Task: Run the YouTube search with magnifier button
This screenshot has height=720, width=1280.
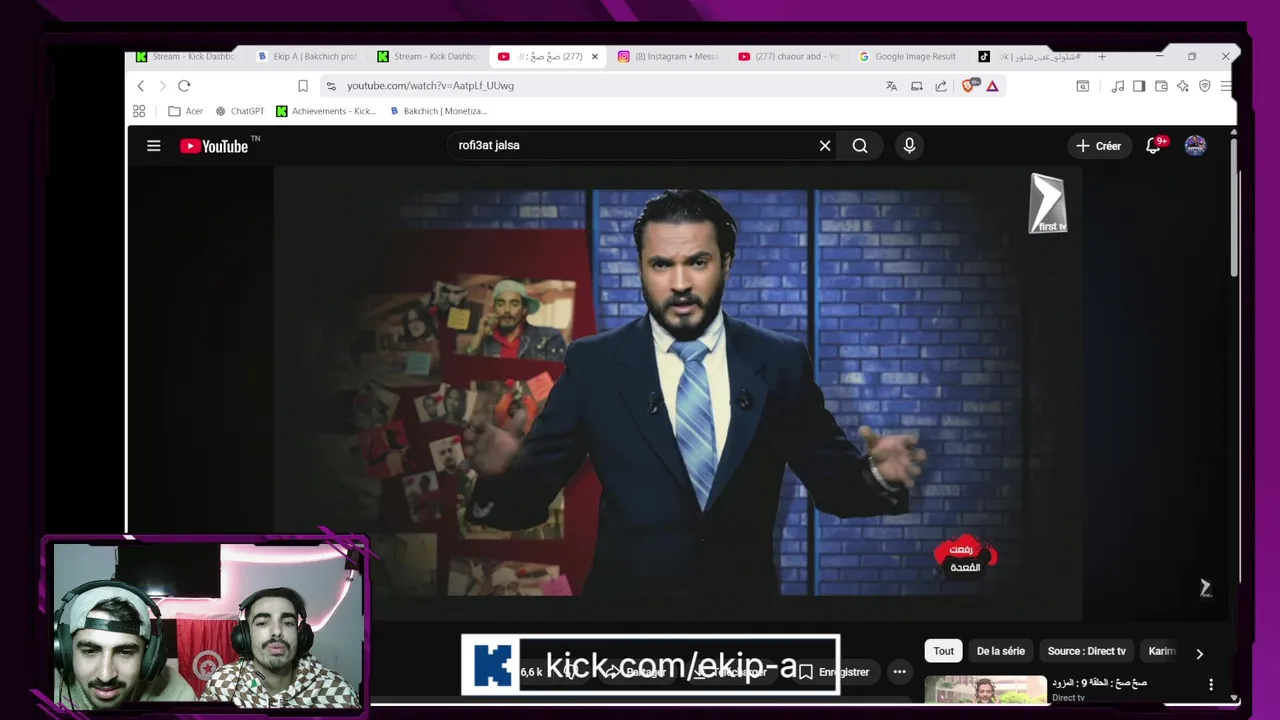Action: 860,146
